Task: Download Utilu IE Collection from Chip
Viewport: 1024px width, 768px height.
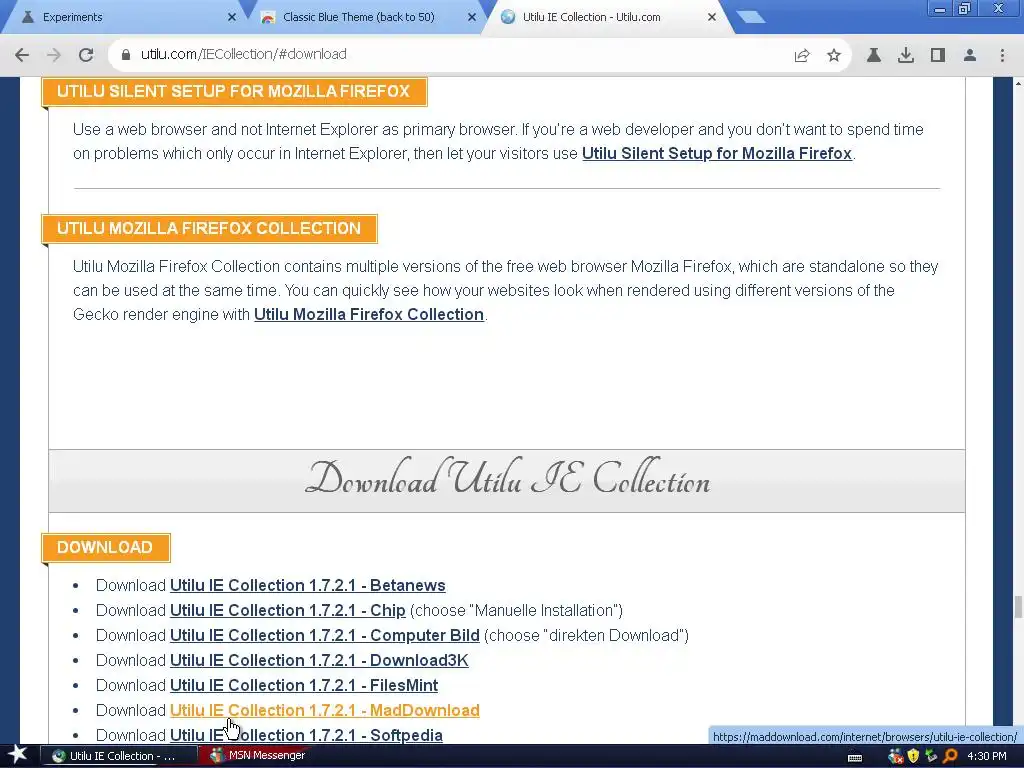Action: tap(287, 610)
